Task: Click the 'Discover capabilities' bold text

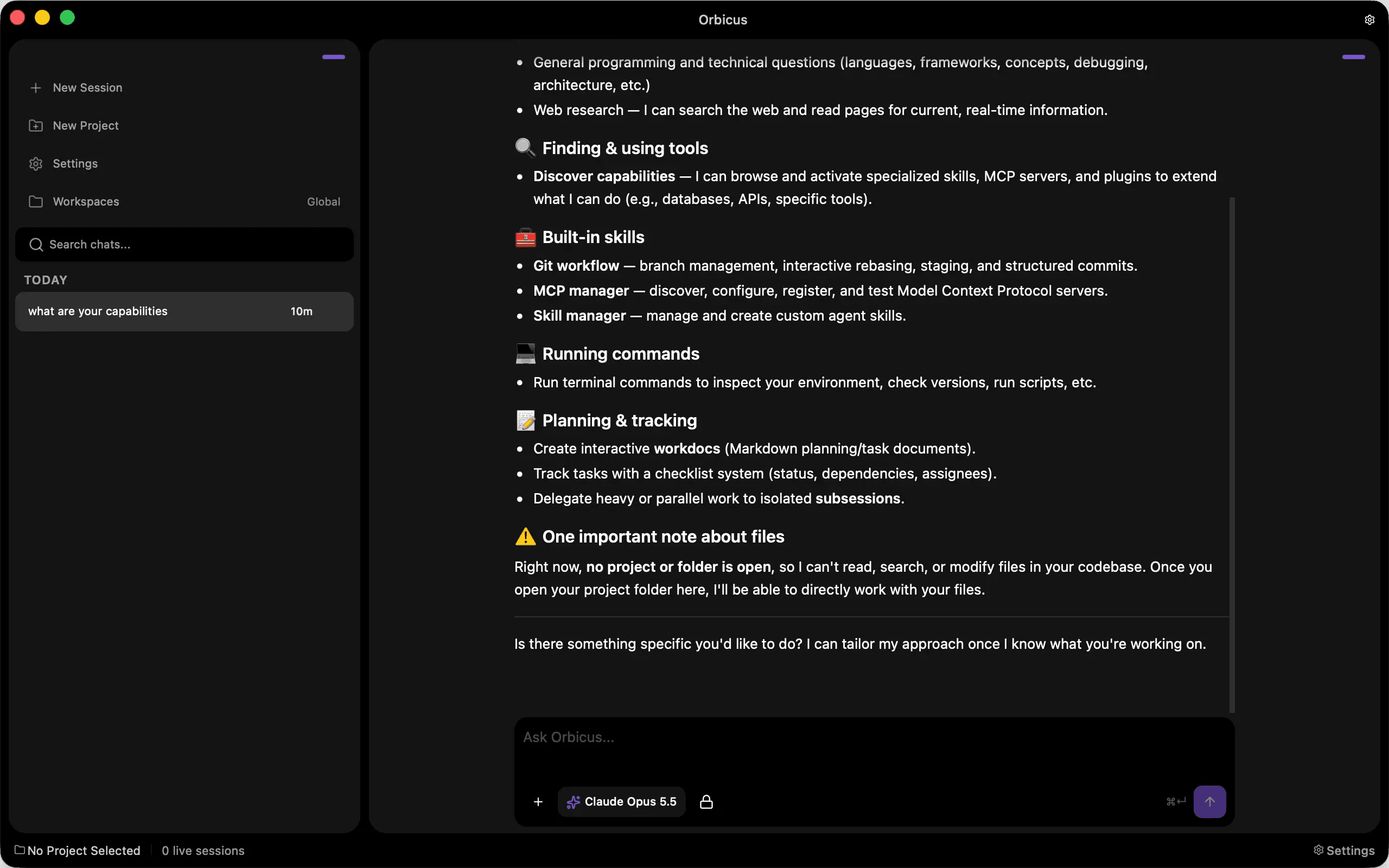Action: [x=604, y=176]
